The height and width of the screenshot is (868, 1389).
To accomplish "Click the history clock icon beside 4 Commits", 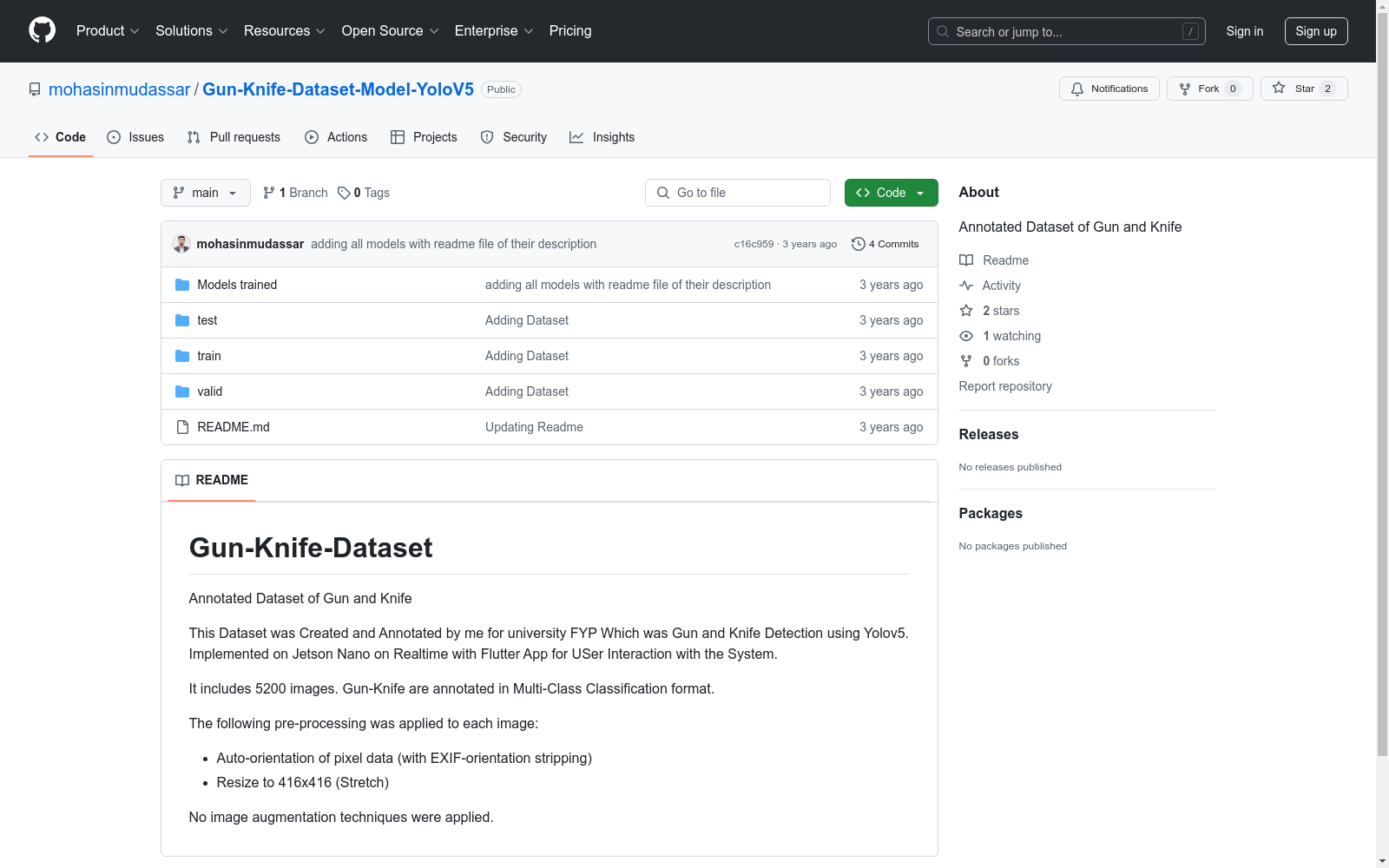I will click(x=859, y=244).
